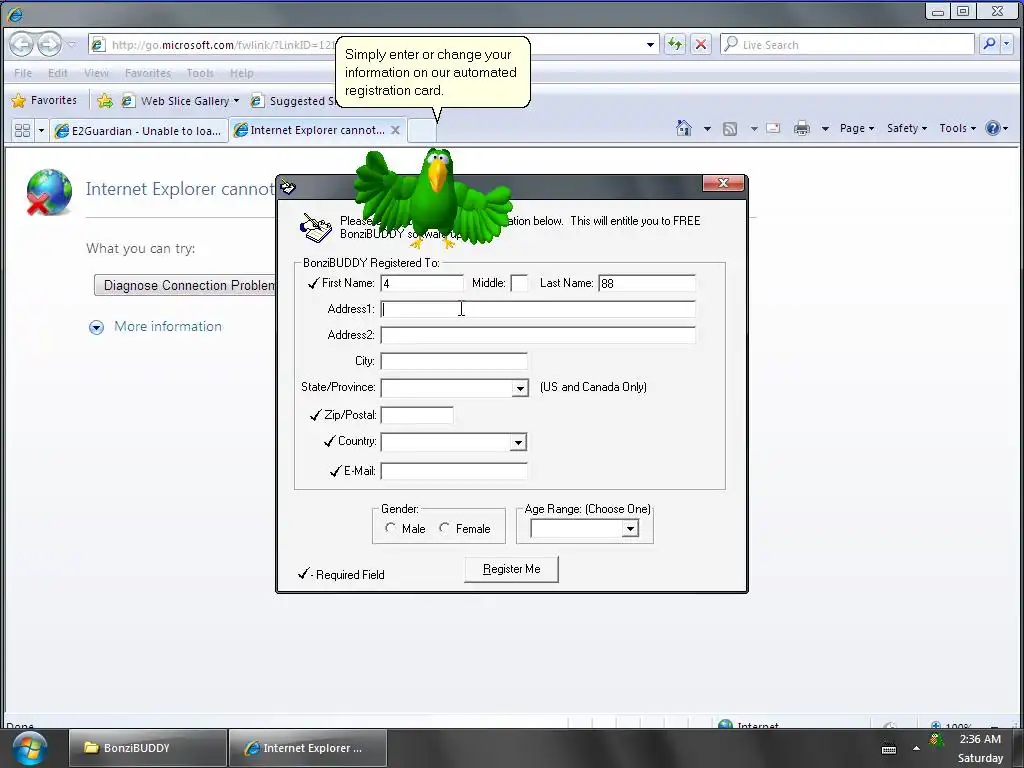The image size is (1024, 768).
Task: Expand the address bar history dropdown
Action: point(650,44)
